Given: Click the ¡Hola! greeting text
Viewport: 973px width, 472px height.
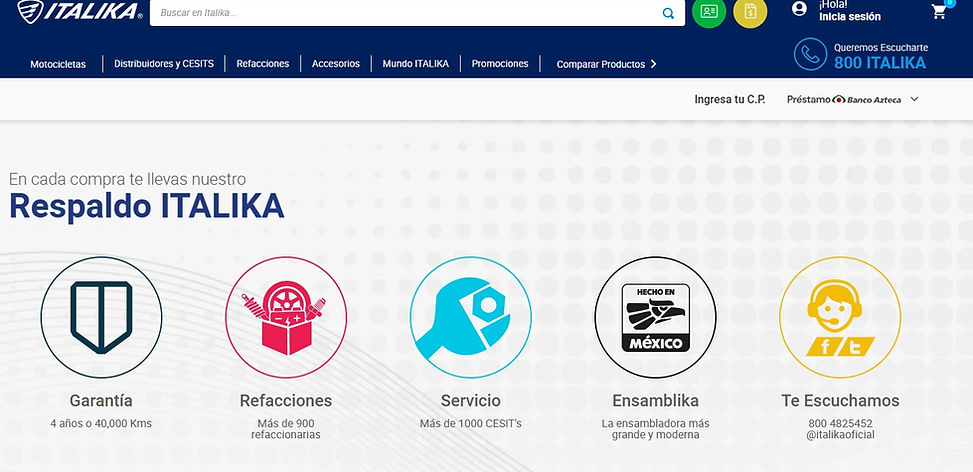Looking at the screenshot, I should [833, 4].
